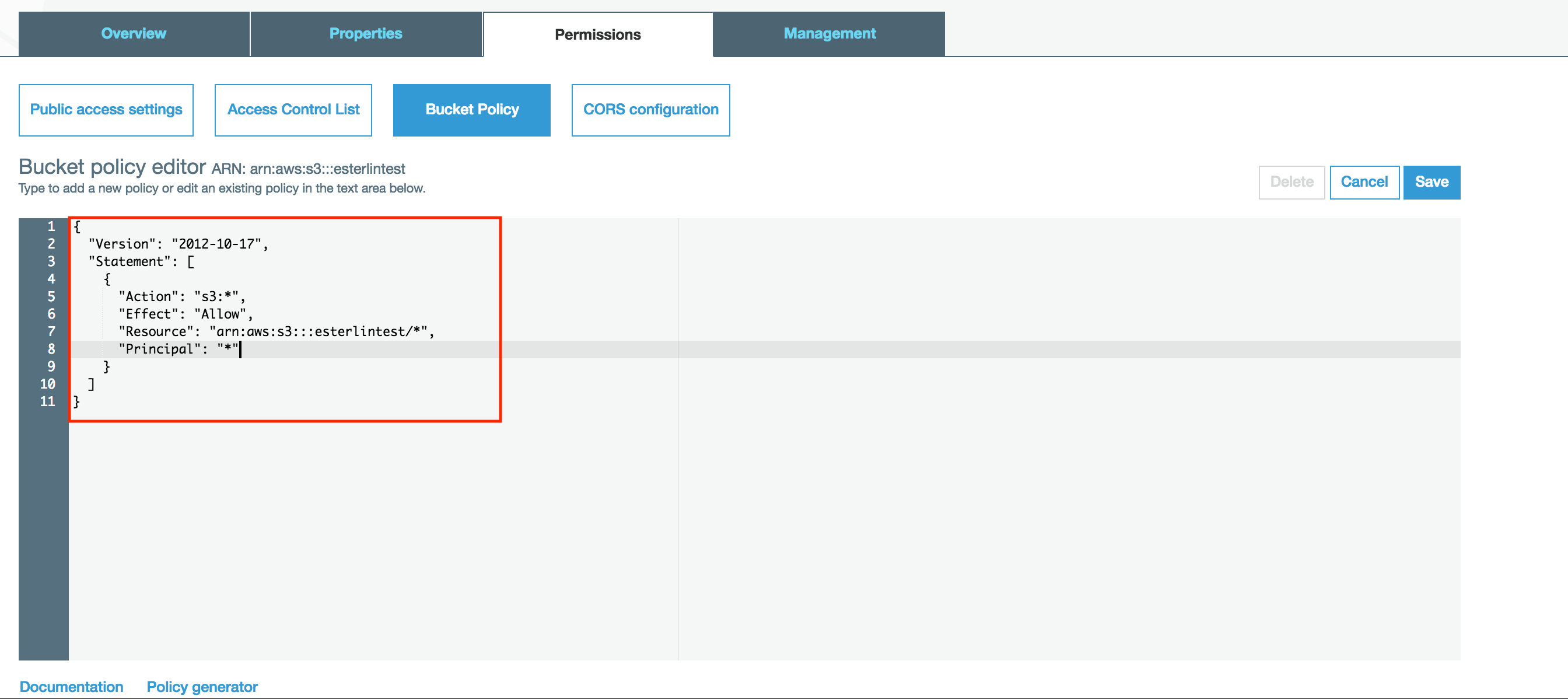Open Public access settings section
Screen dimensions: 1568x699
point(106,110)
